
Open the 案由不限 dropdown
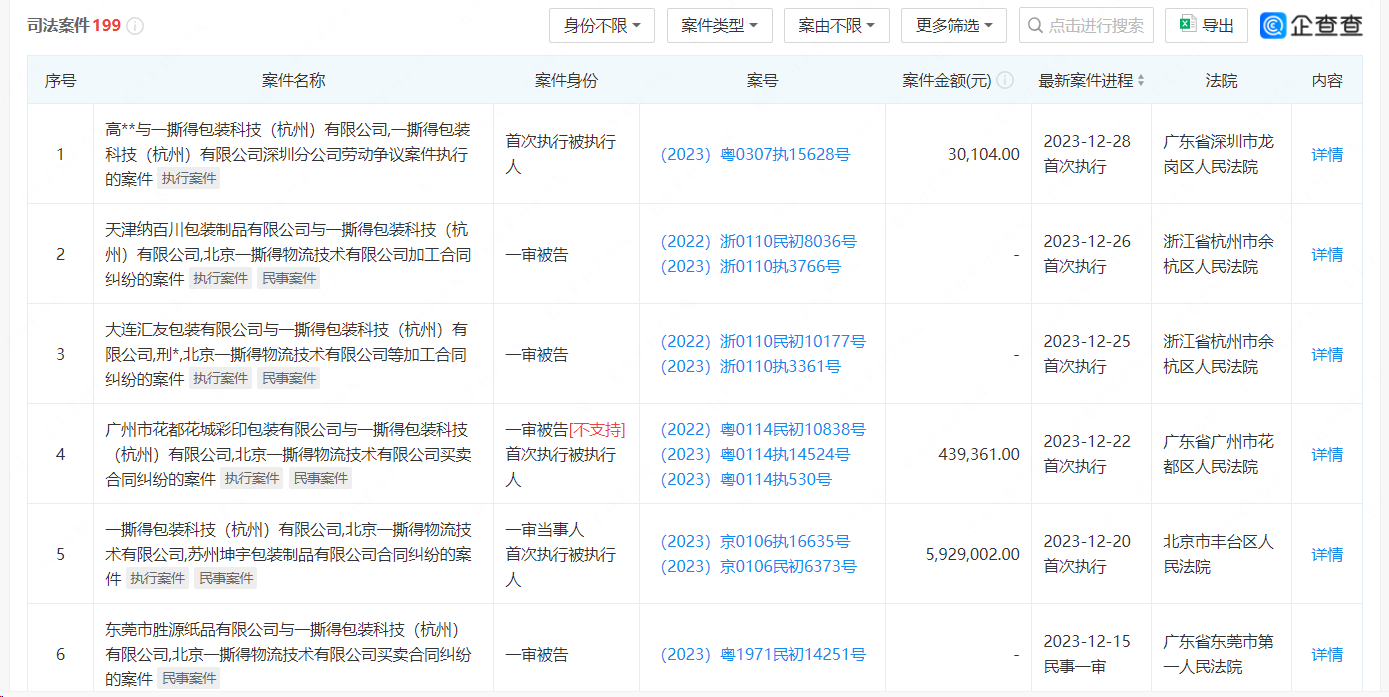point(837,25)
